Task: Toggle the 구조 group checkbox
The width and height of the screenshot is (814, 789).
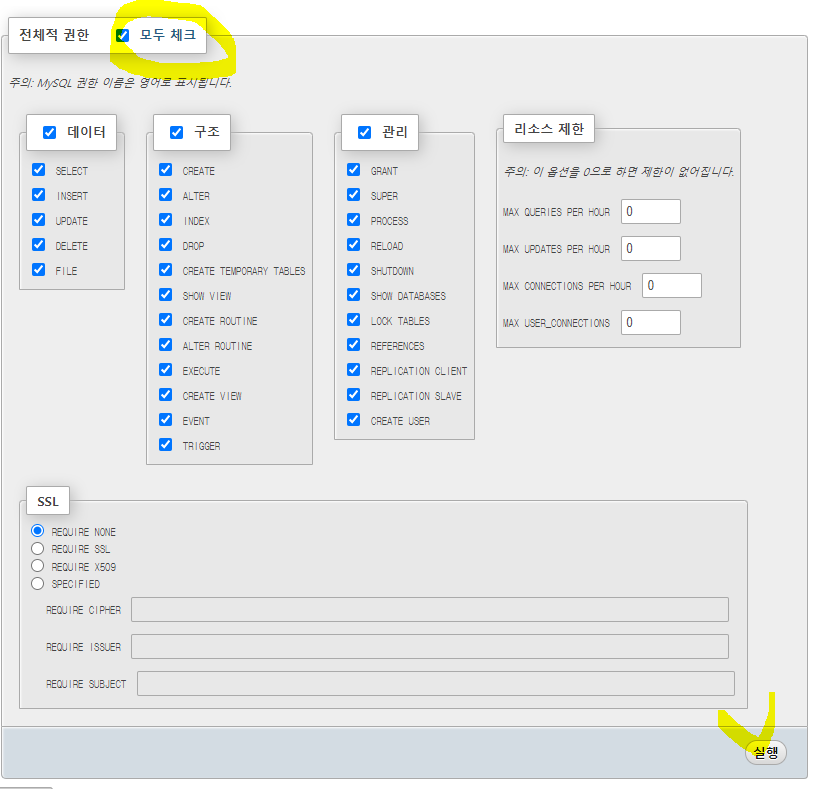Action: click(177, 132)
